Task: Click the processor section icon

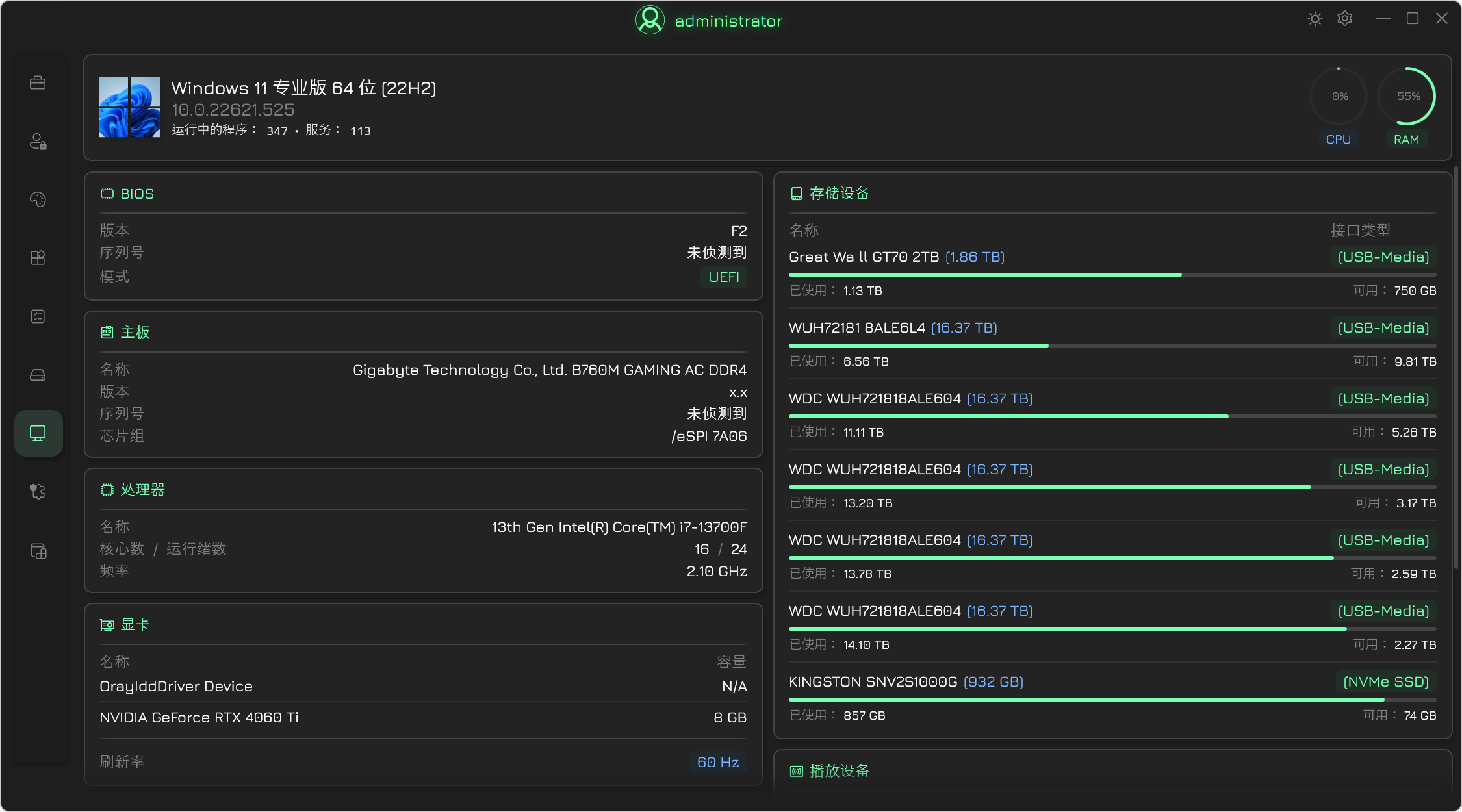Action: click(107, 490)
